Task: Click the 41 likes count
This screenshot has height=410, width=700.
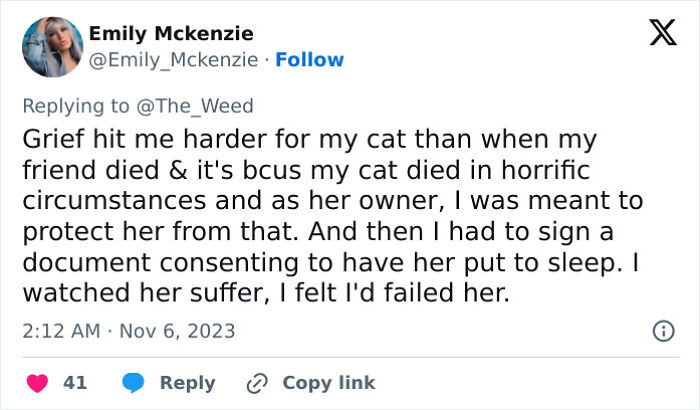Action: (x=75, y=383)
